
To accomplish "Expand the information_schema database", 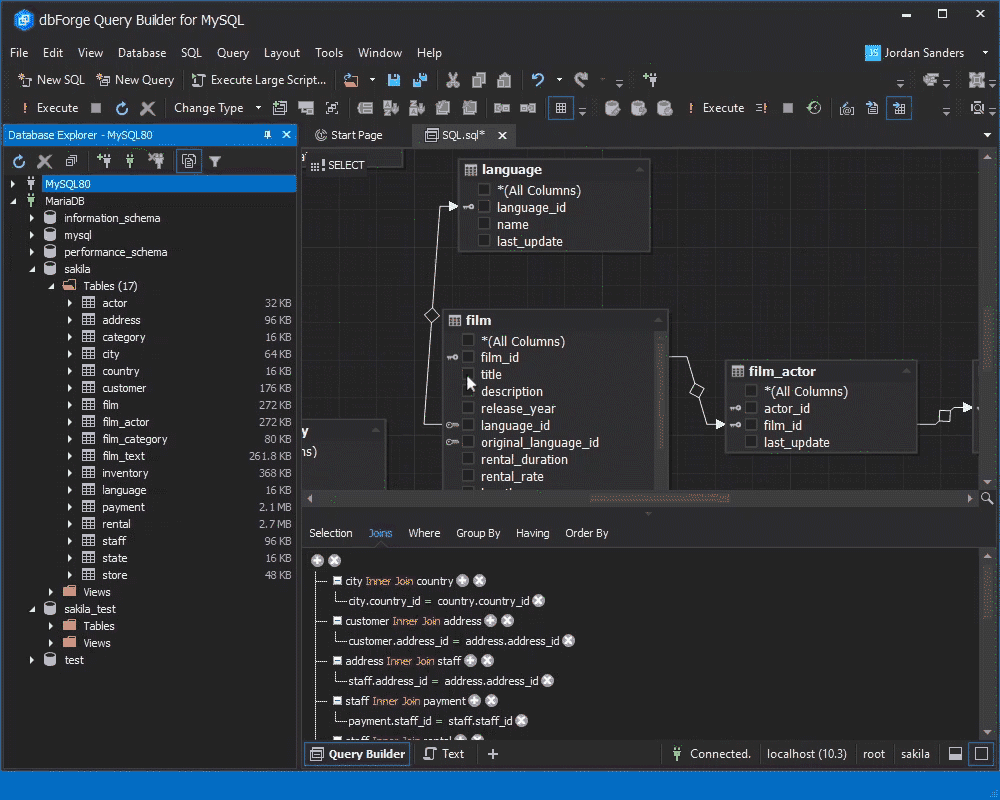I will pyautogui.click(x=32, y=218).
